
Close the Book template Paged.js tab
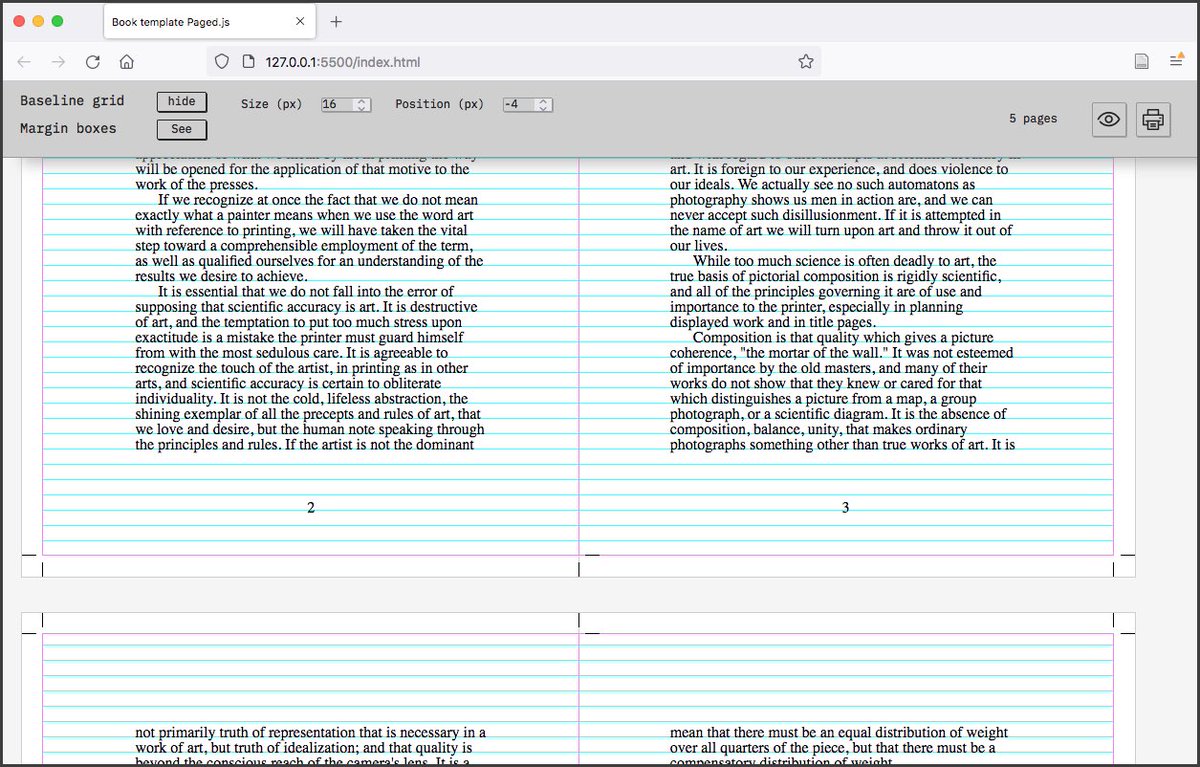(301, 21)
